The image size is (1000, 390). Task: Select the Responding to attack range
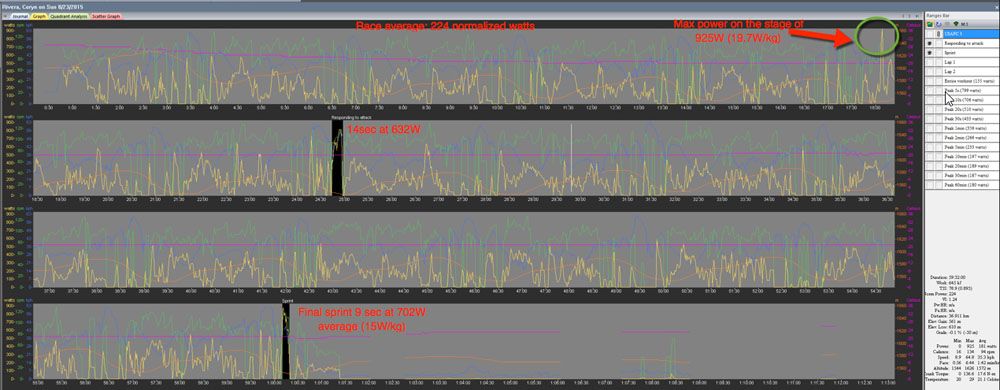point(971,43)
